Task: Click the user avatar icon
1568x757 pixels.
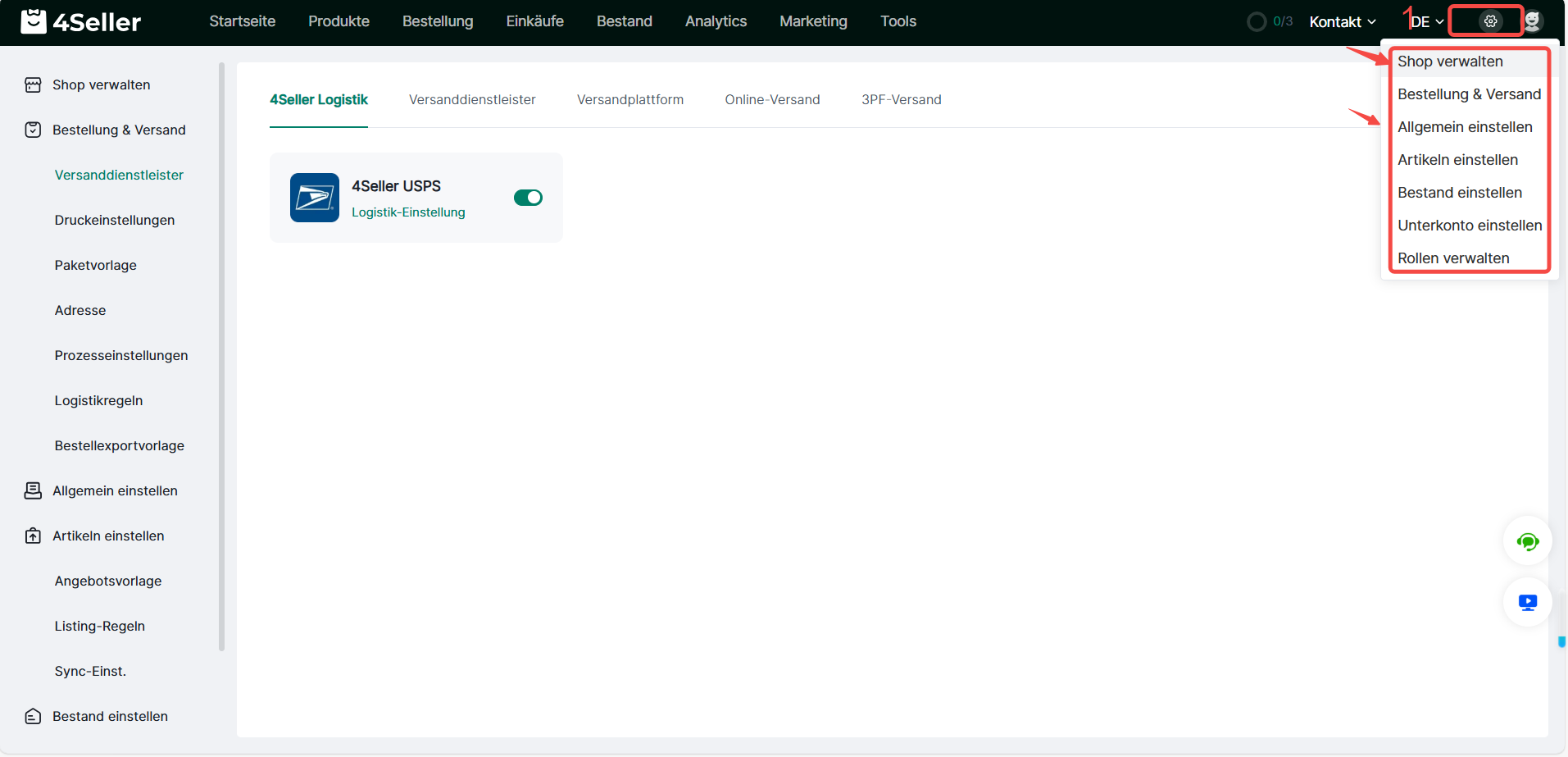Action: pyautogui.click(x=1533, y=21)
